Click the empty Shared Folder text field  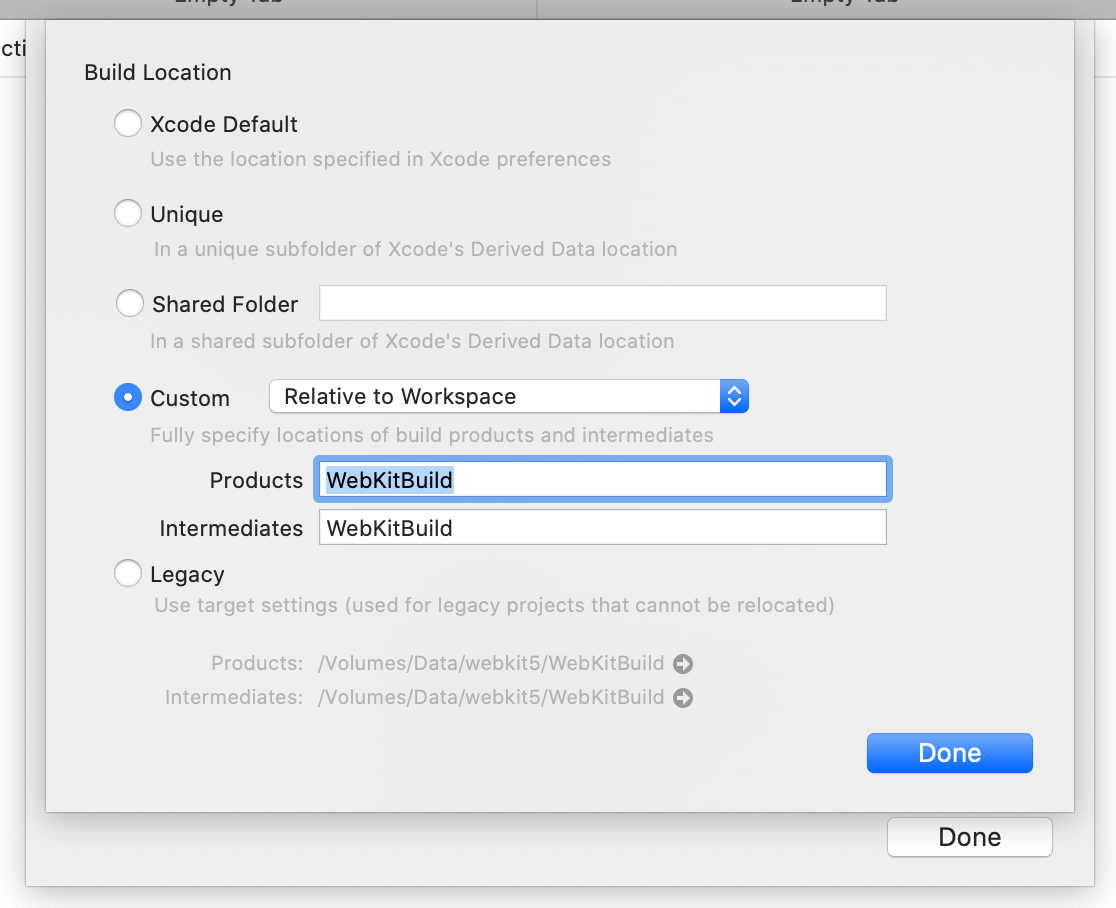(602, 303)
